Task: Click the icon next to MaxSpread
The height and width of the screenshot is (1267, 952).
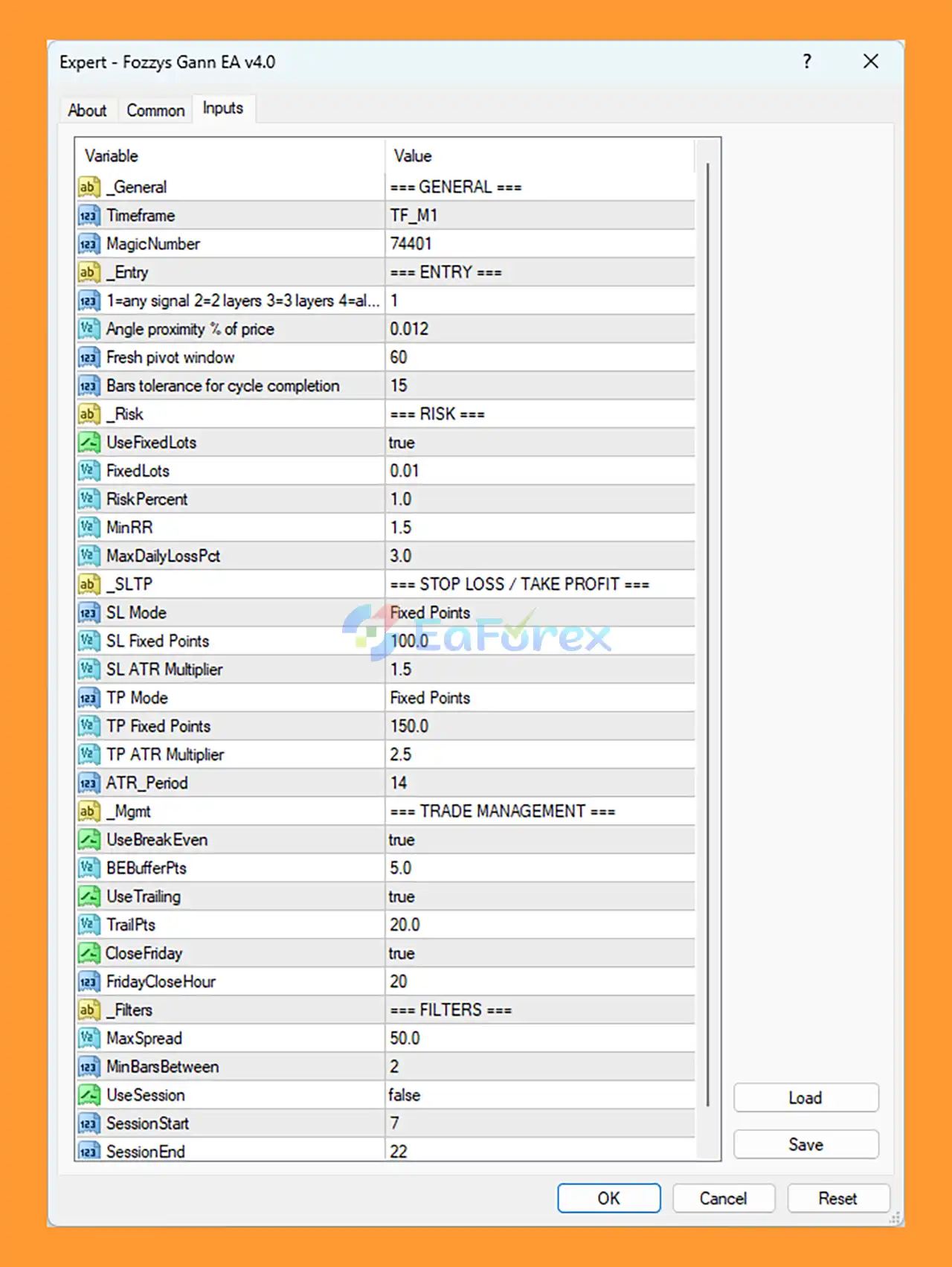Action: (x=89, y=1038)
